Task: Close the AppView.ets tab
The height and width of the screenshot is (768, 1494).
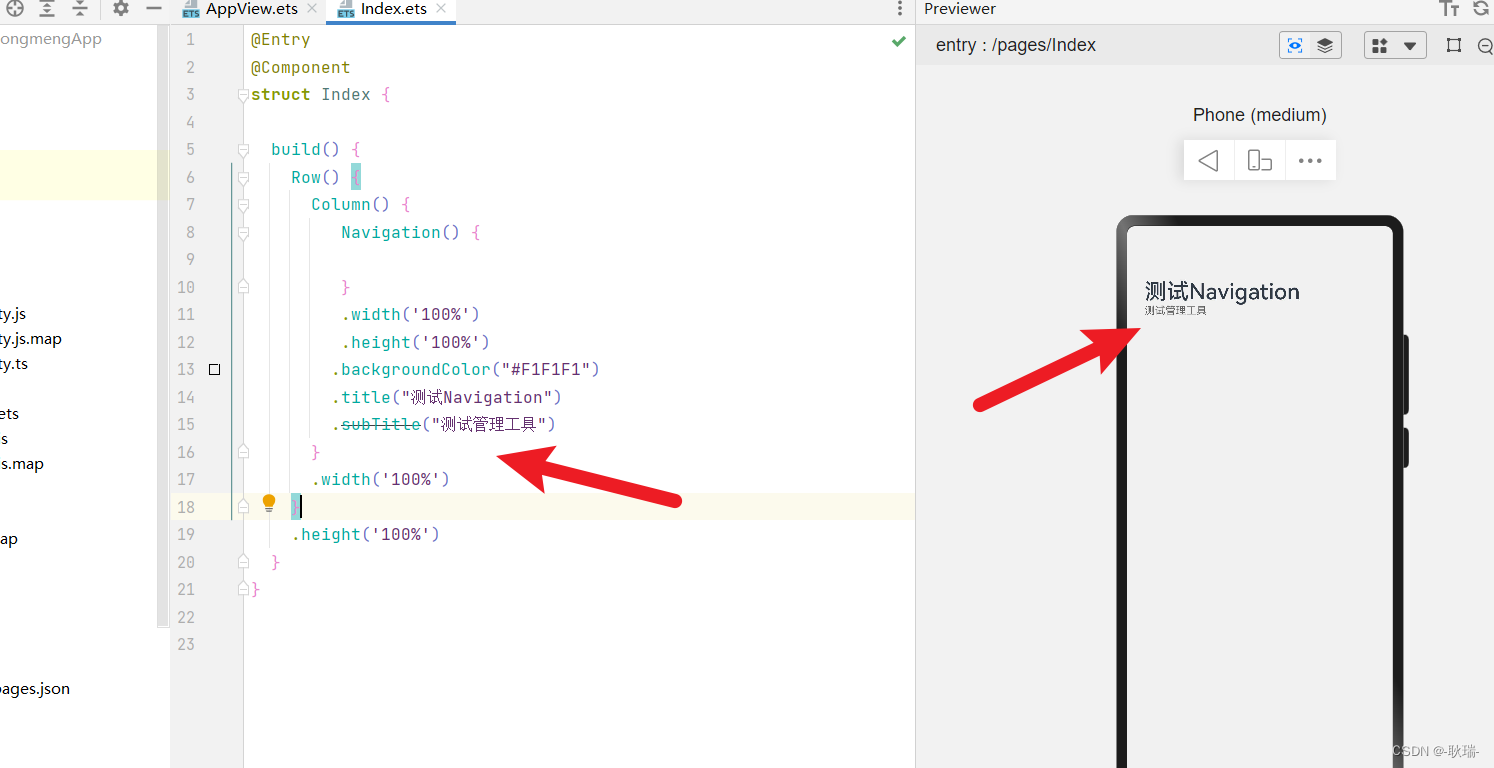Action: pos(311,9)
